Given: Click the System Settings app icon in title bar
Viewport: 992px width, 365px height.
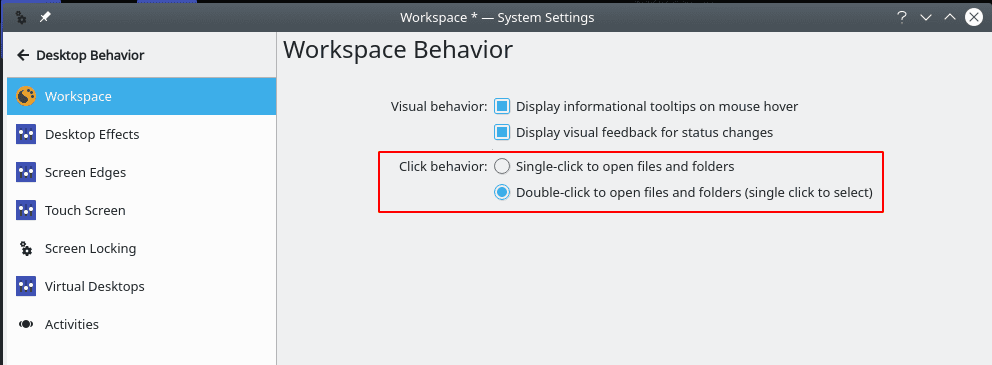Looking at the screenshot, I should pyautogui.click(x=21, y=18).
